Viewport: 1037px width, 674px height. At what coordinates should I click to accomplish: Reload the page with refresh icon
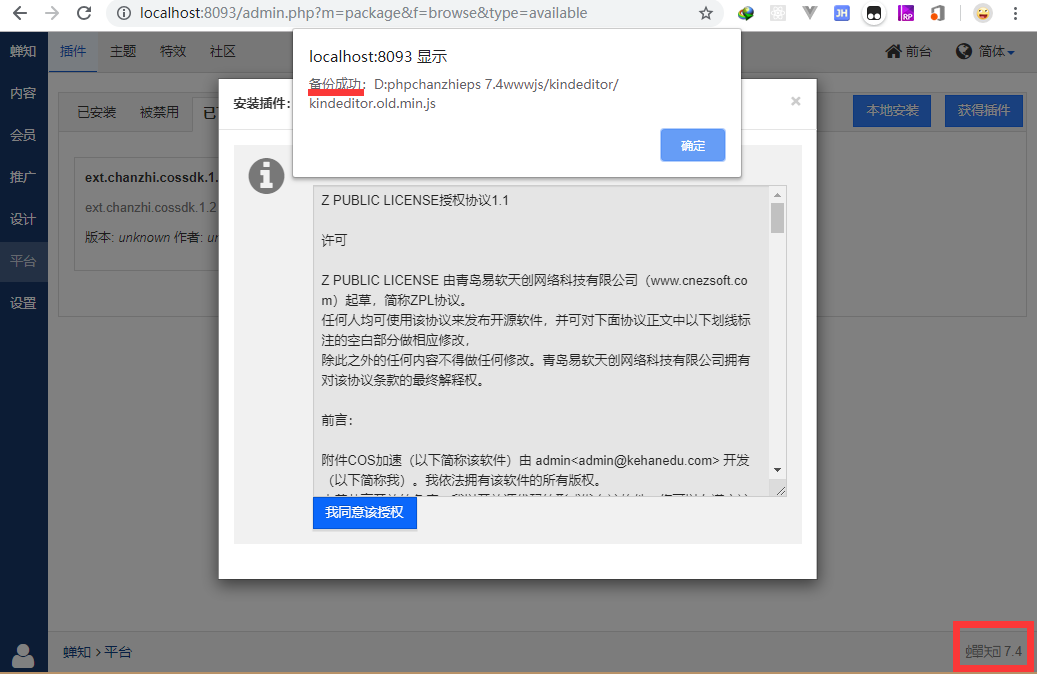[84, 13]
